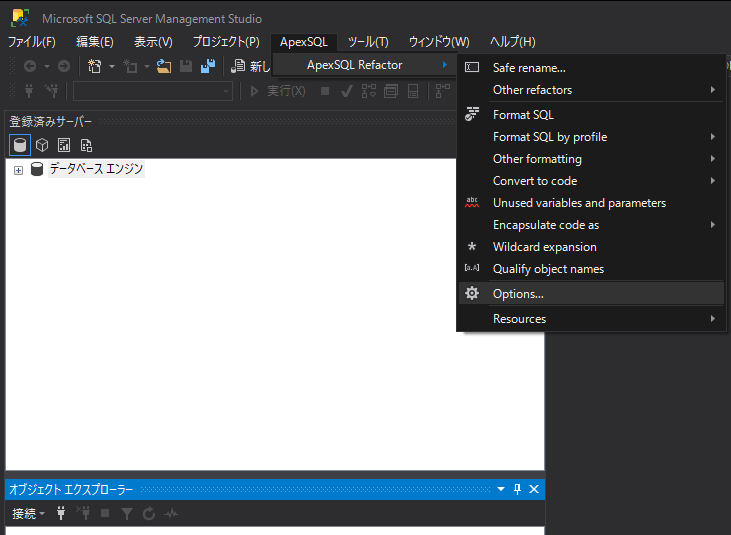Expand Encapsulate code as submenu
Image resolution: width=731 pixels, height=535 pixels.
pos(591,225)
